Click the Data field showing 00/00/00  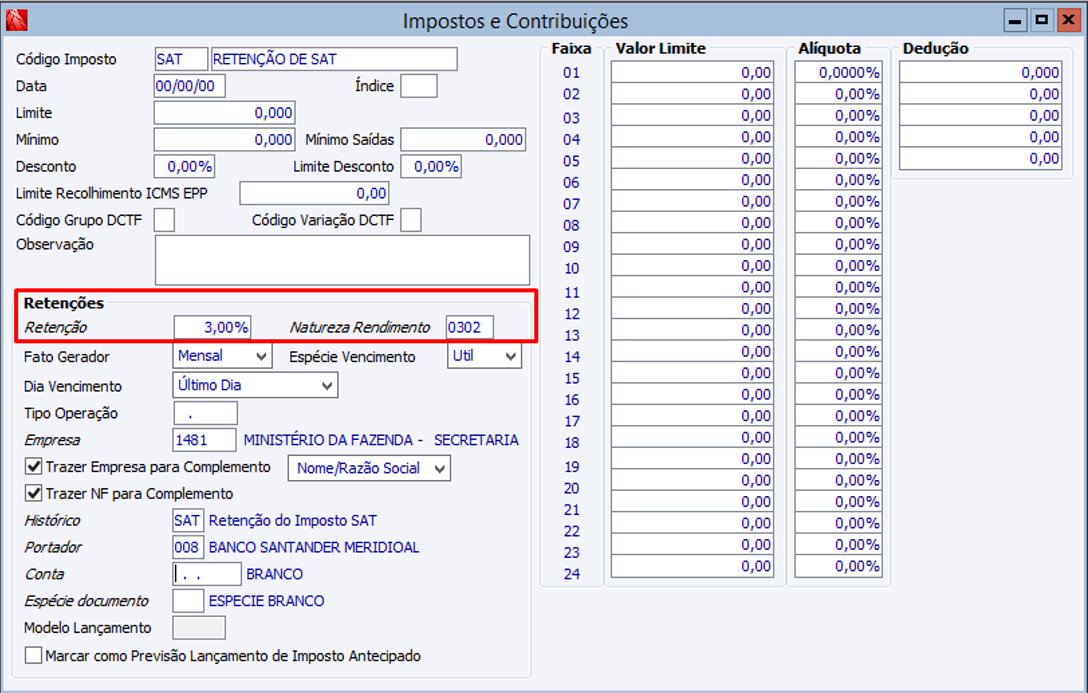coord(189,86)
